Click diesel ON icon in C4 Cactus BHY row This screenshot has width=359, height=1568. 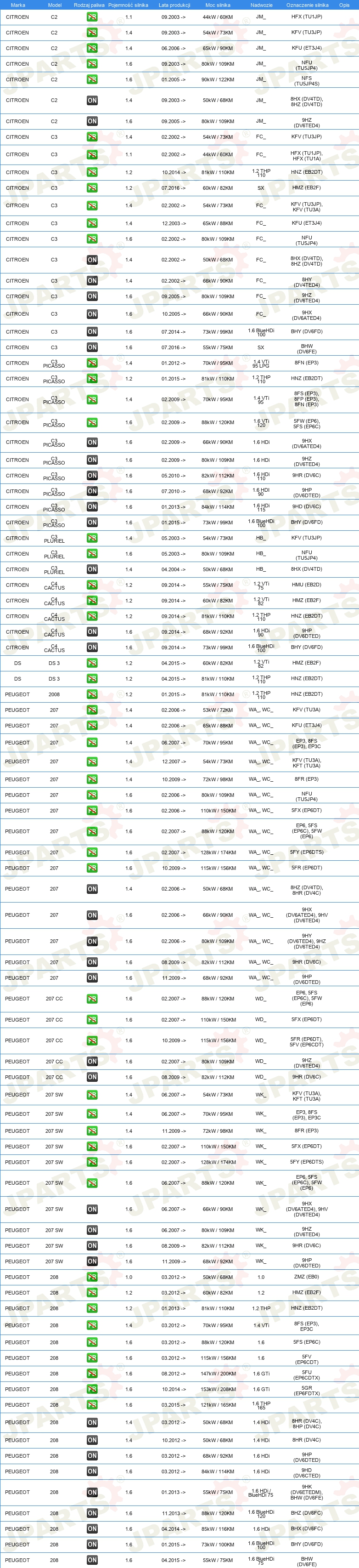point(92,648)
